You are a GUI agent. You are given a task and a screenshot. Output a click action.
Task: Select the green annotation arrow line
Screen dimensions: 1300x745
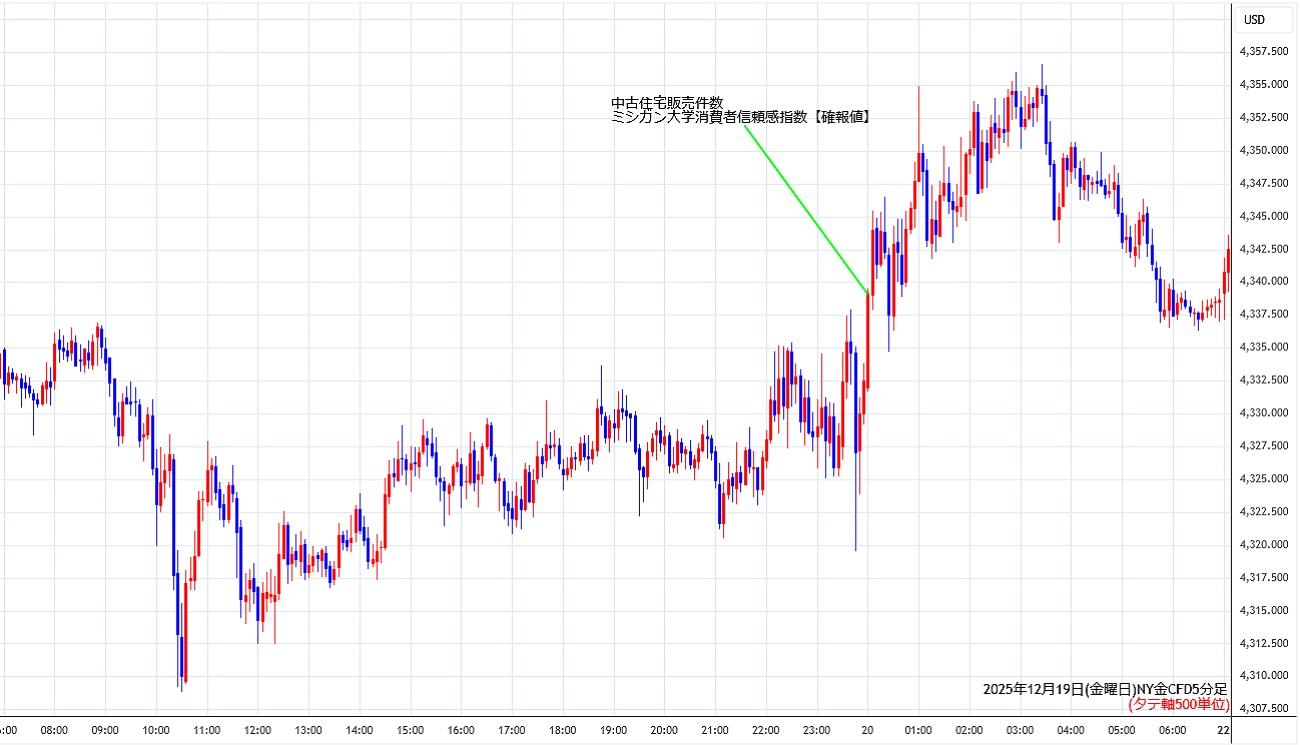pyautogui.click(x=805, y=209)
